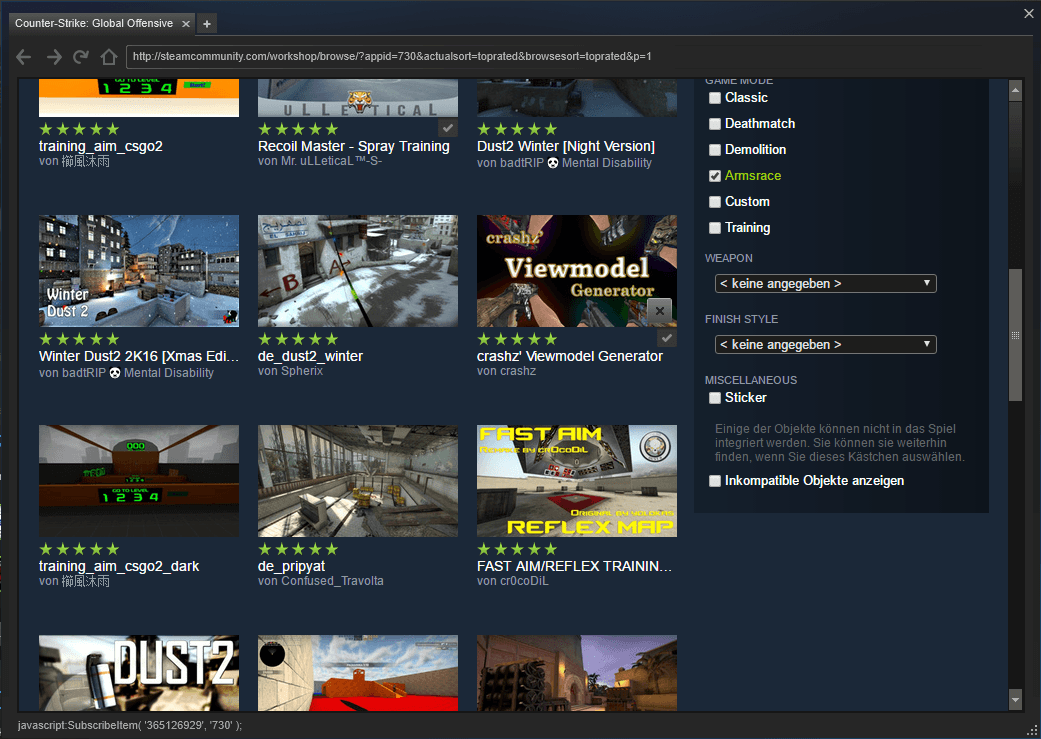The width and height of the screenshot is (1041, 739).
Task: Click the scrollbar up arrow
Action: point(1015,91)
